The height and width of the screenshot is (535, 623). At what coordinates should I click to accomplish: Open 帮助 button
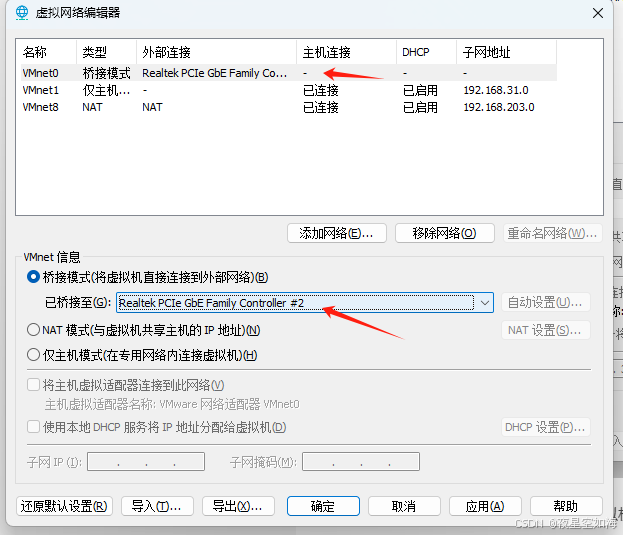tap(566, 506)
